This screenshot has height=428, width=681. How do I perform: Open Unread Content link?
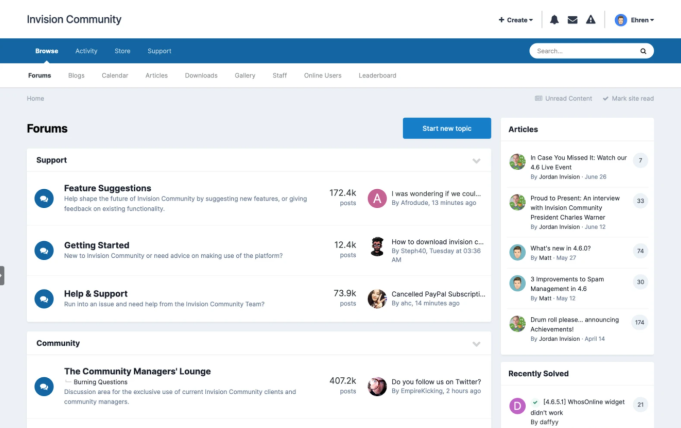coord(564,99)
